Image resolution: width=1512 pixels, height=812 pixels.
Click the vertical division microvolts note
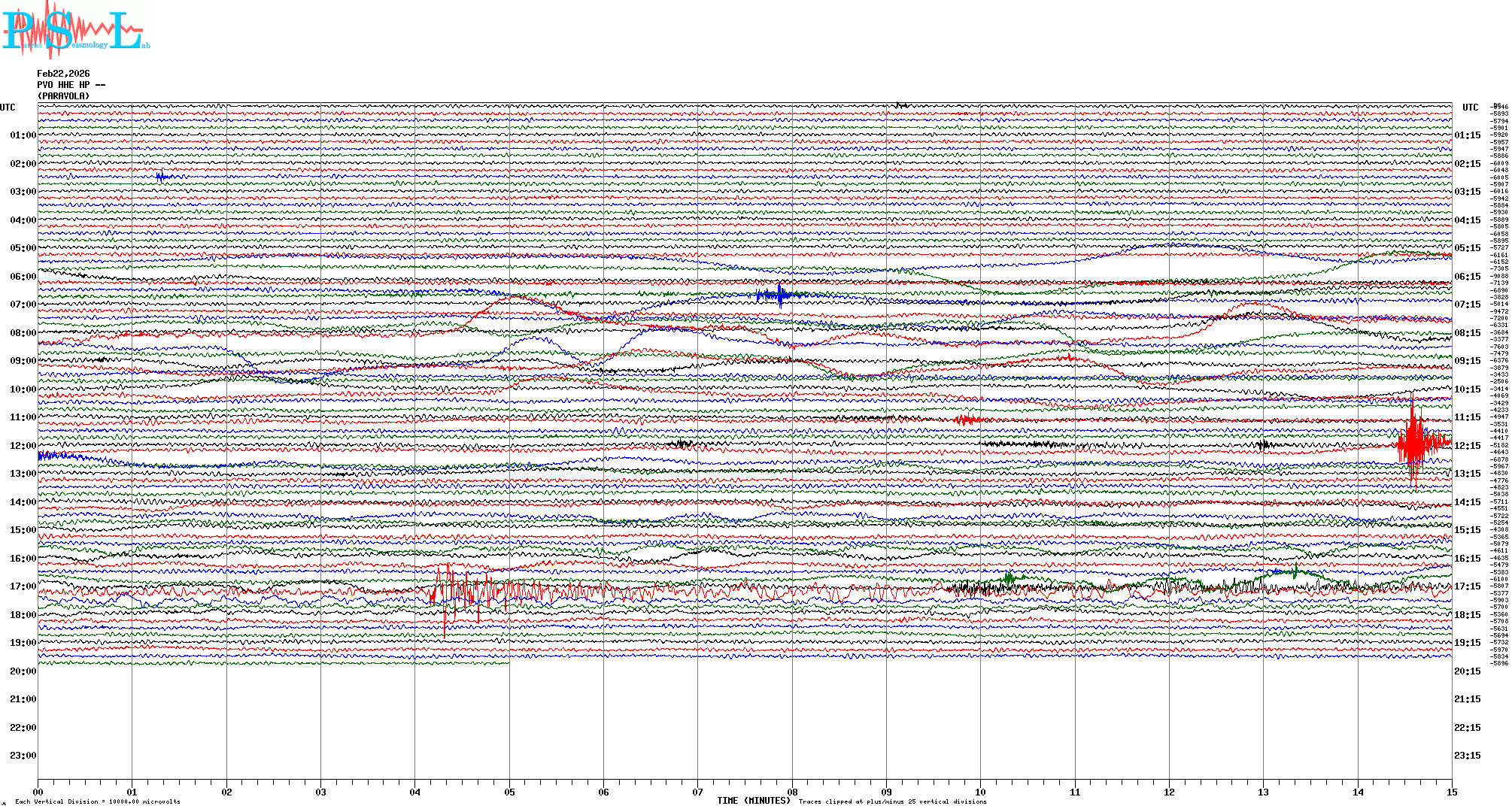(x=98, y=802)
